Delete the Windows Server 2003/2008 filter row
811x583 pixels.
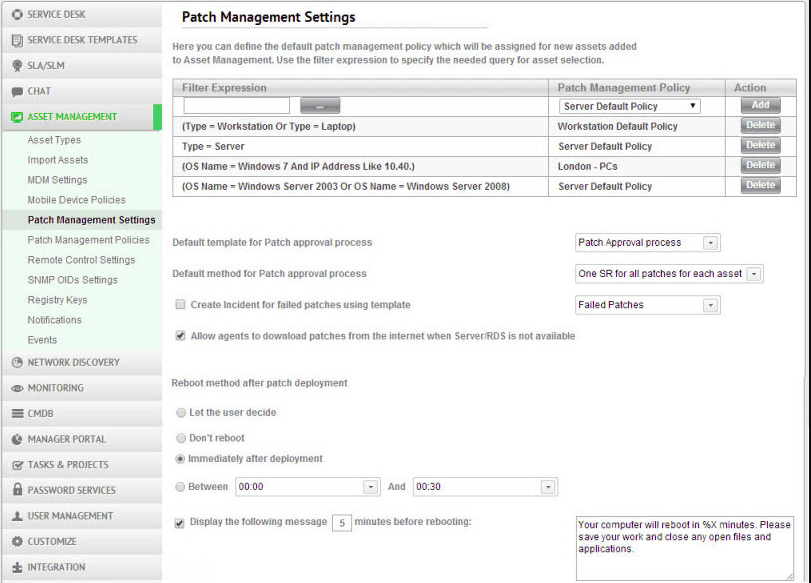click(760, 185)
